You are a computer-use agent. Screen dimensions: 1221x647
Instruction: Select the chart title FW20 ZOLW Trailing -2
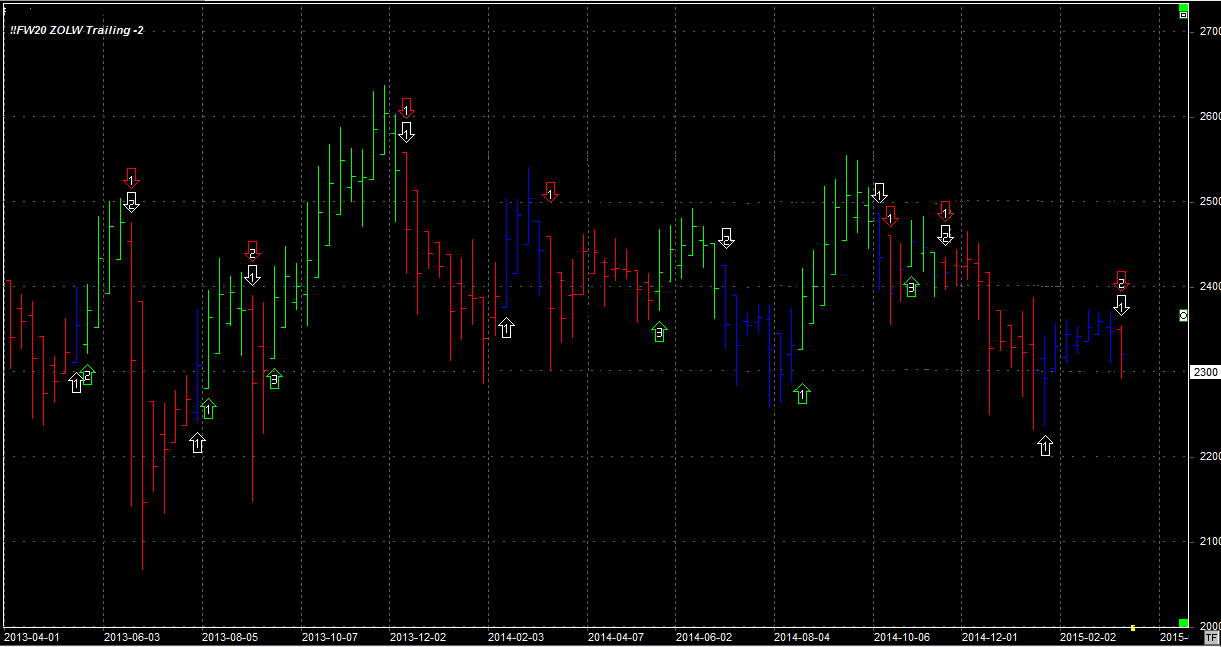[x=76, y=31]
